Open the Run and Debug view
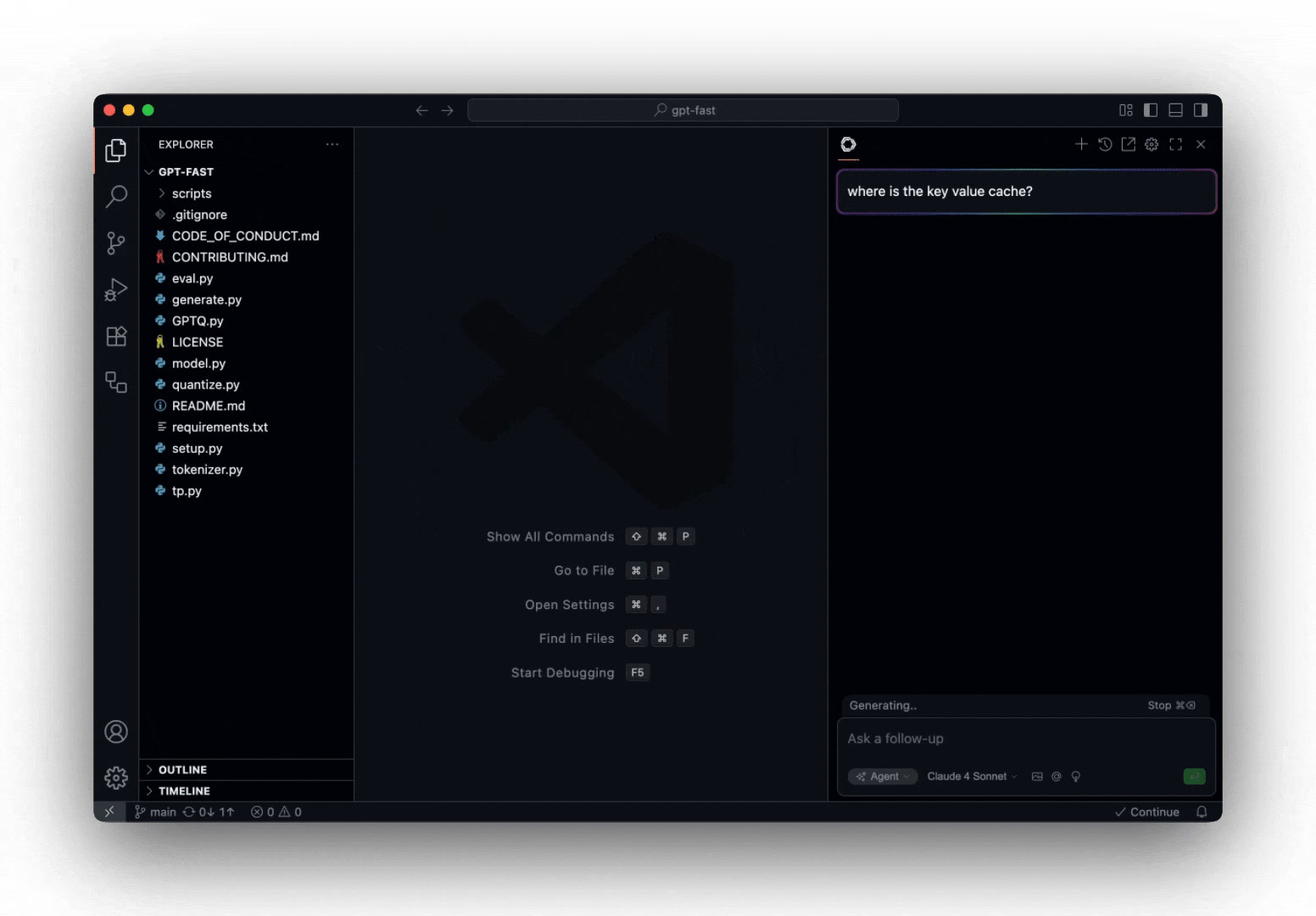 pyautogui.click(x=116, y=290)
